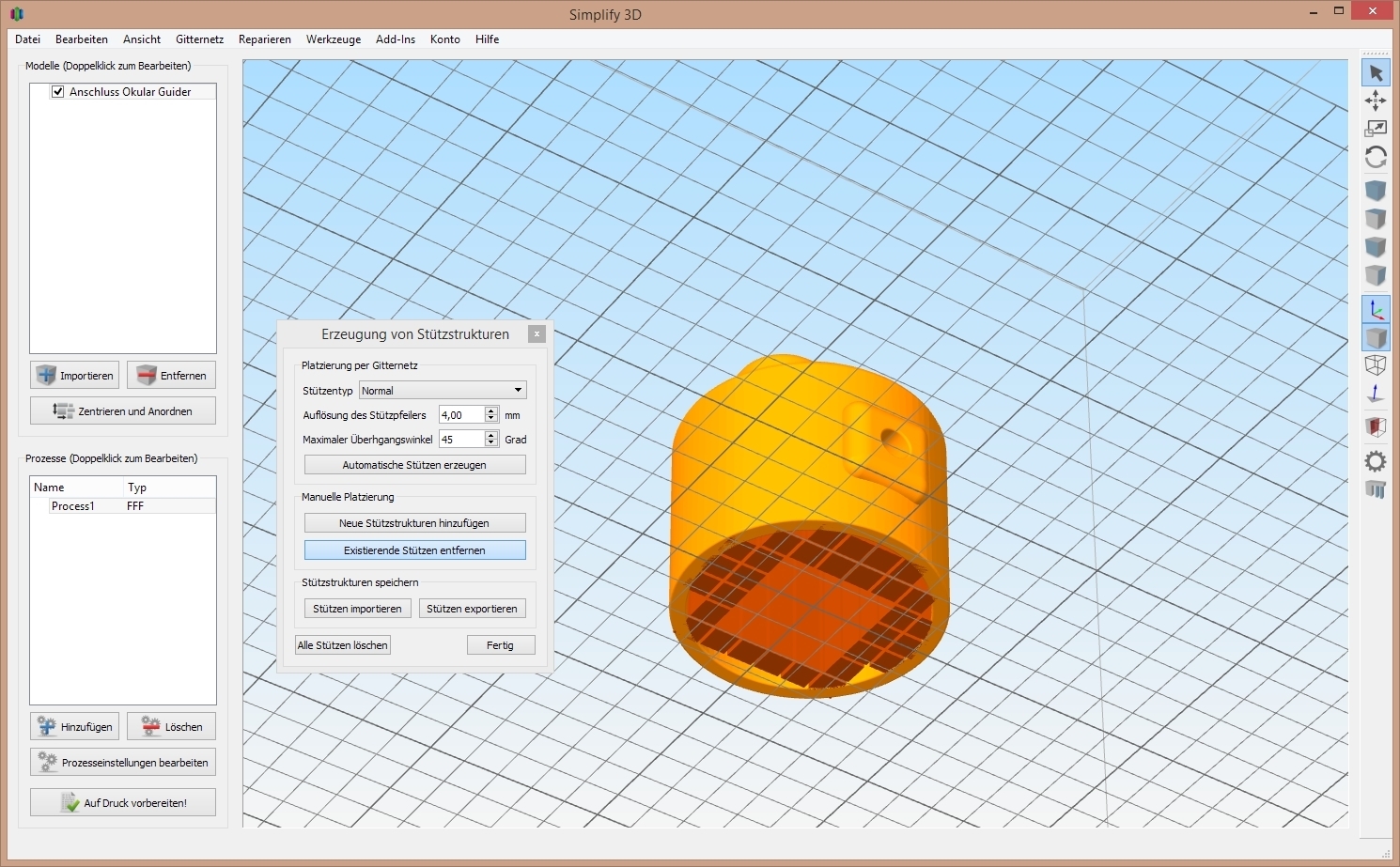Click Existierende Stützen entfernen button
The width and height of the screenshot is (1400, 867).
point(414,550)
